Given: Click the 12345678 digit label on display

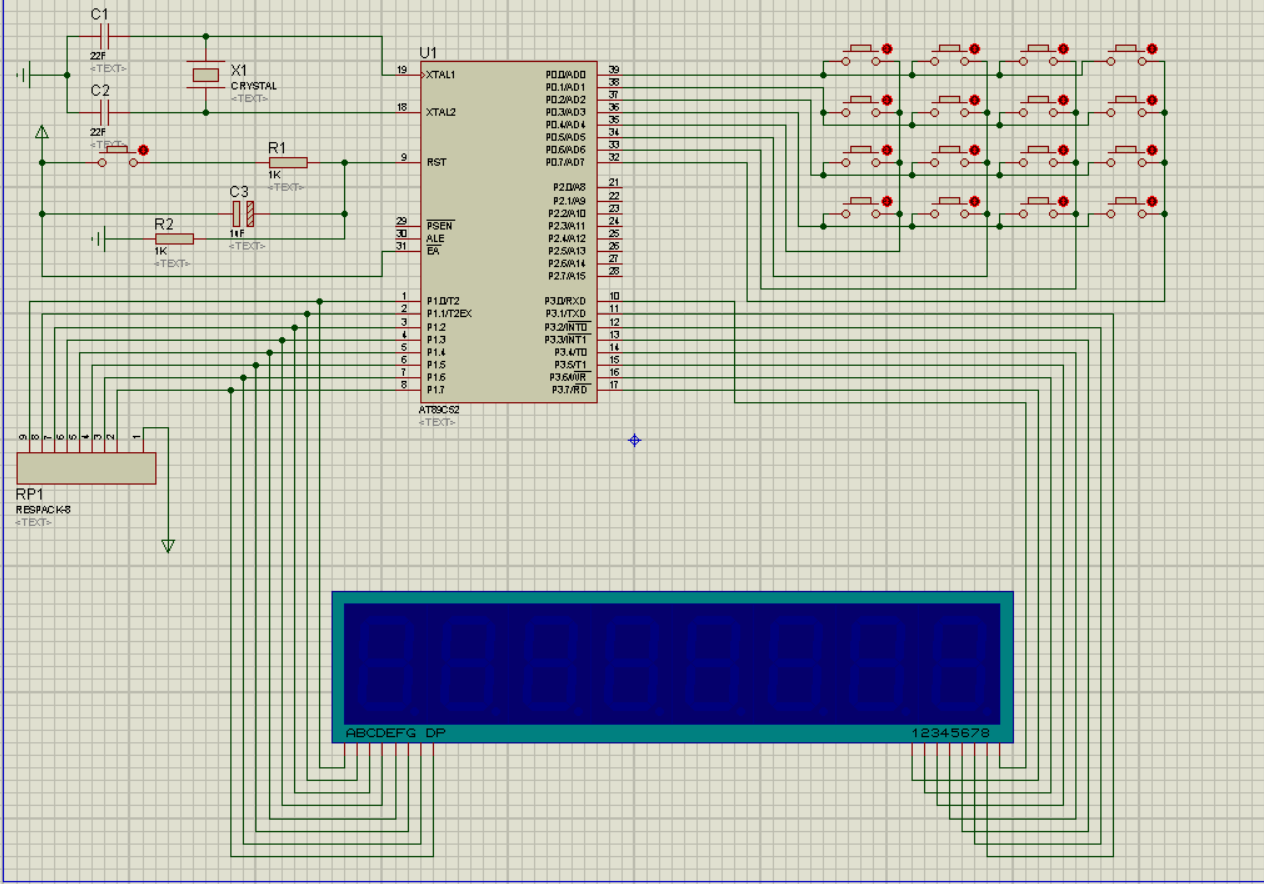Looking at the screenshot, I should (x=950, y=733).
